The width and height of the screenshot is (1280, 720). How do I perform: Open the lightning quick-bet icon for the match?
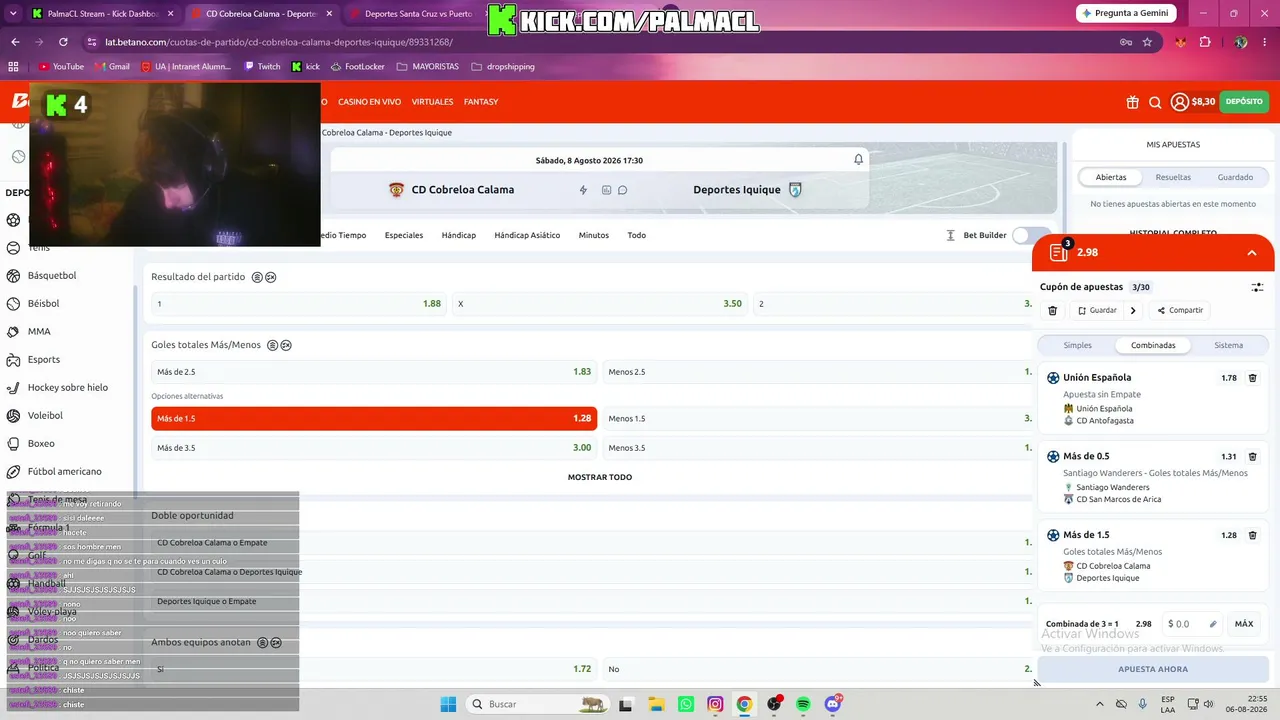pyautogui.click(x=584, y=190)
